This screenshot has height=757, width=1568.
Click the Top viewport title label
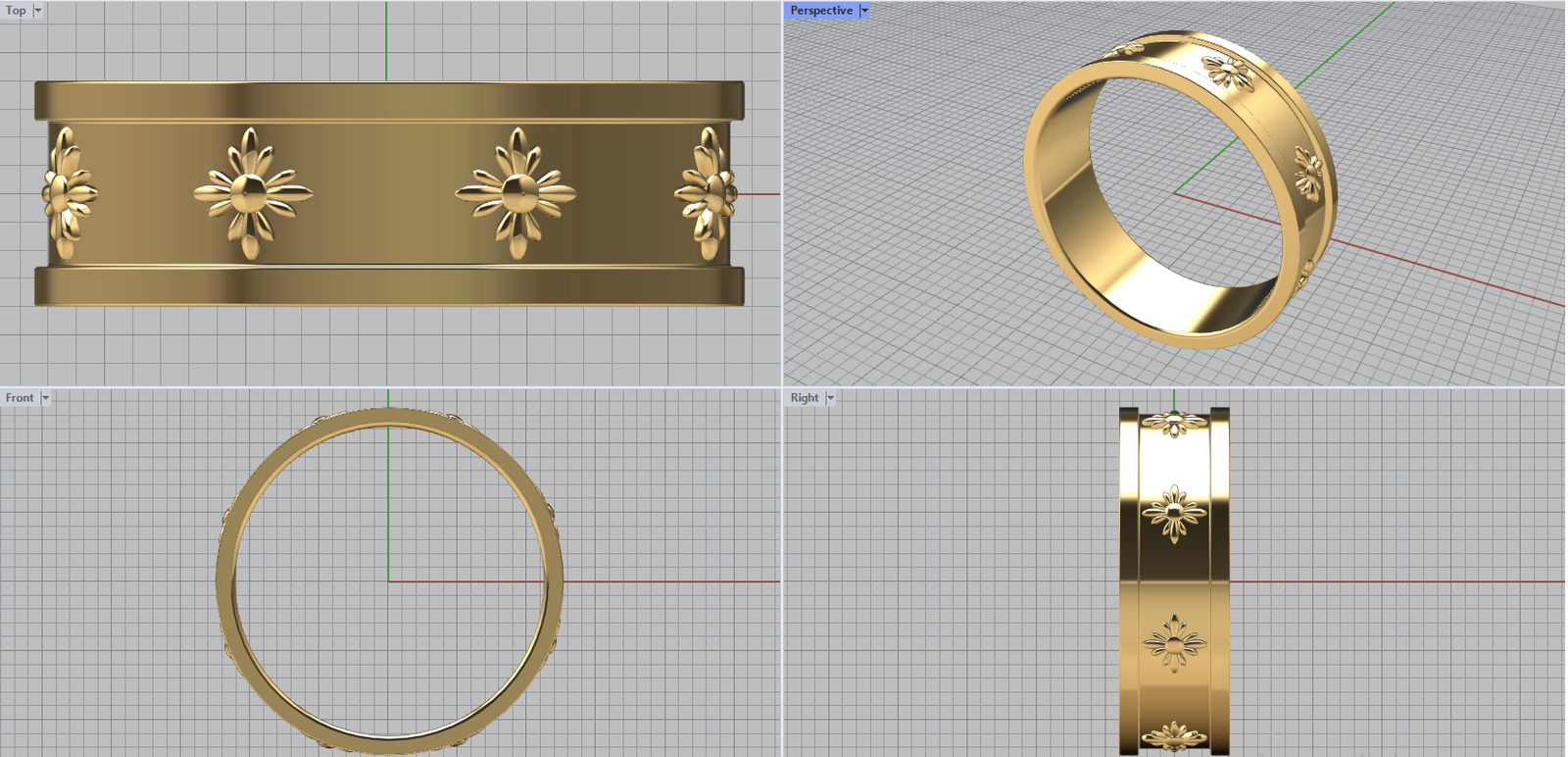pos(16,10)
